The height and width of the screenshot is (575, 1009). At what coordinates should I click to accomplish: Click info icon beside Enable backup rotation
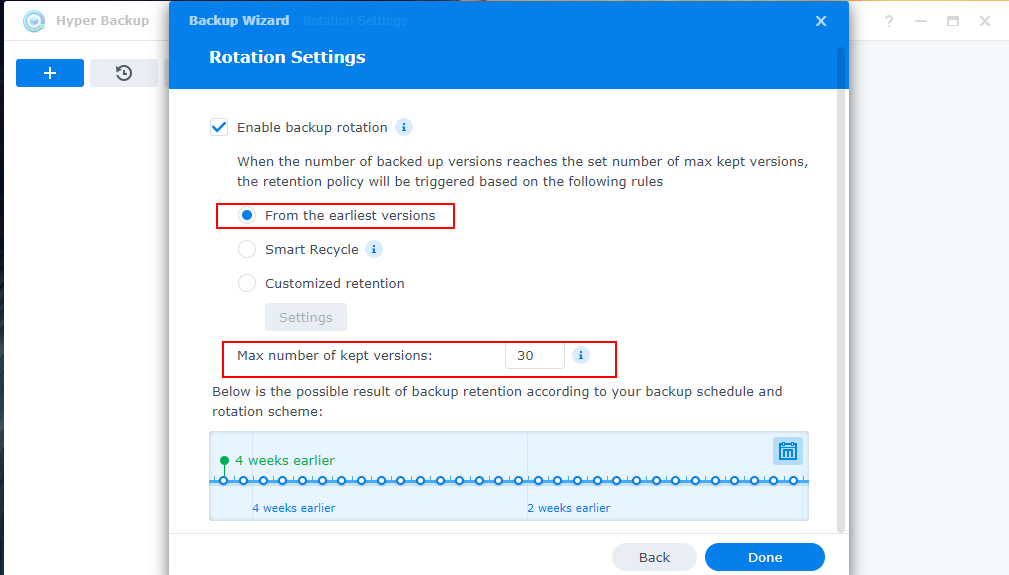(404, 127)
